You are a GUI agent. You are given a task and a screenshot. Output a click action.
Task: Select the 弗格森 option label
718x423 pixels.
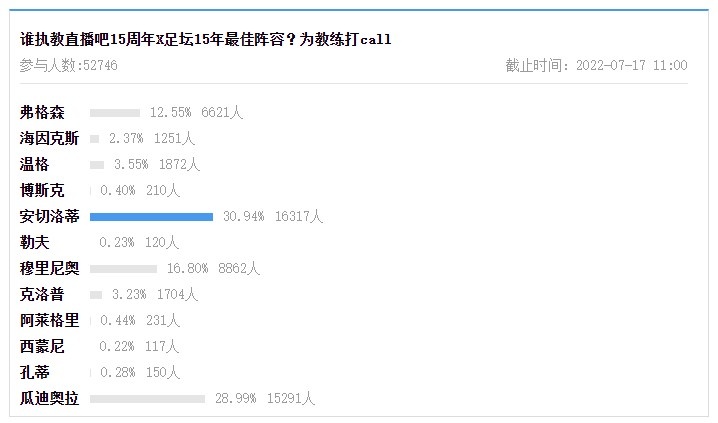42,112
